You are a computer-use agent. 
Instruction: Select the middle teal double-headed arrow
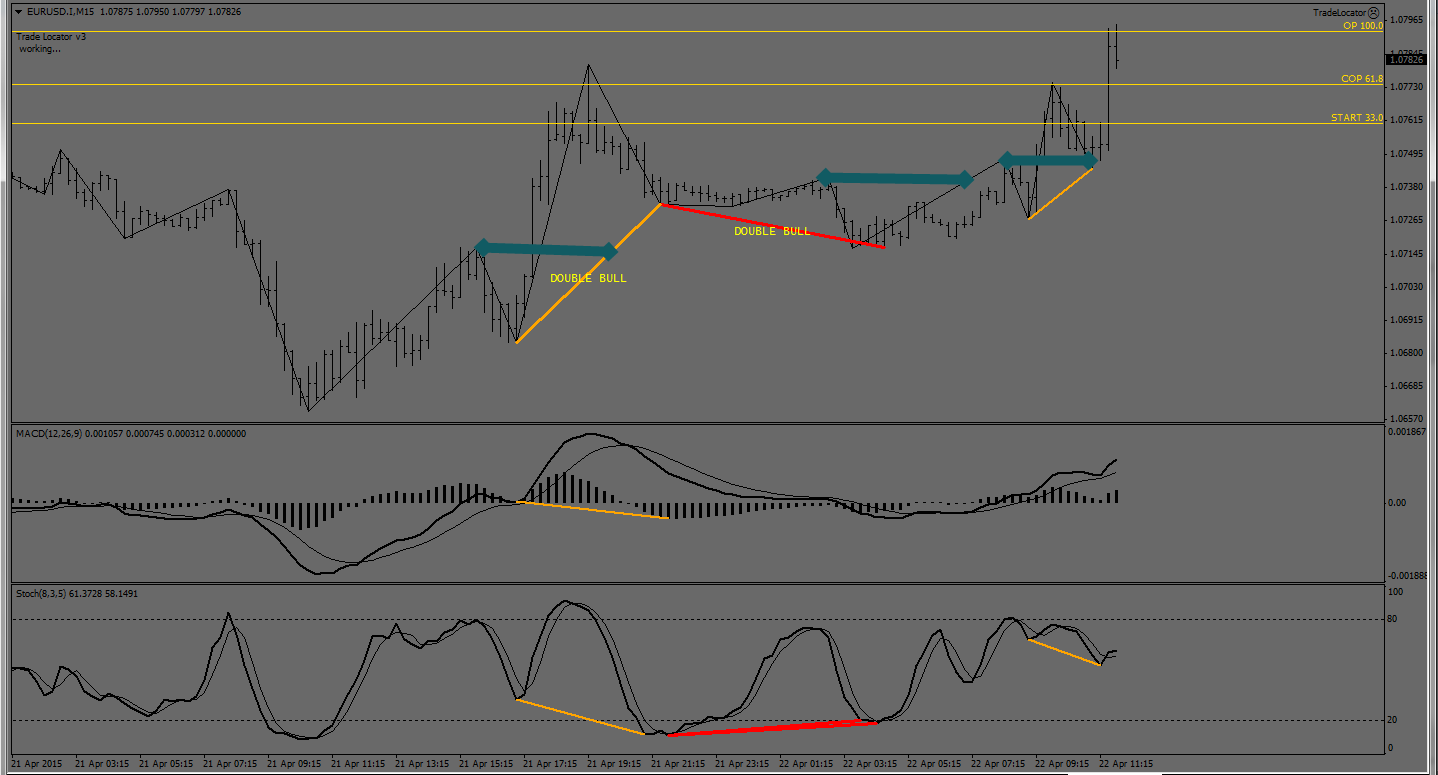click(894, 178)
